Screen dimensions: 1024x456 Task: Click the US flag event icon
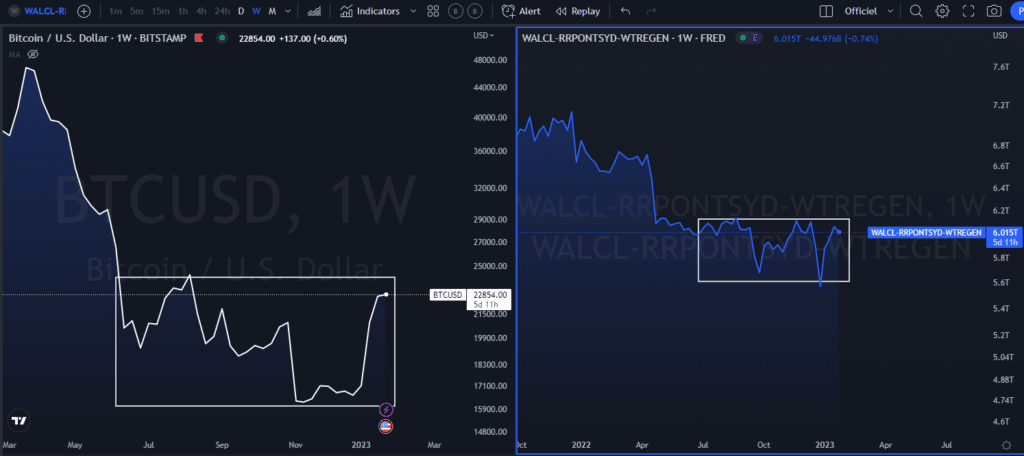[x=386, y=427]
